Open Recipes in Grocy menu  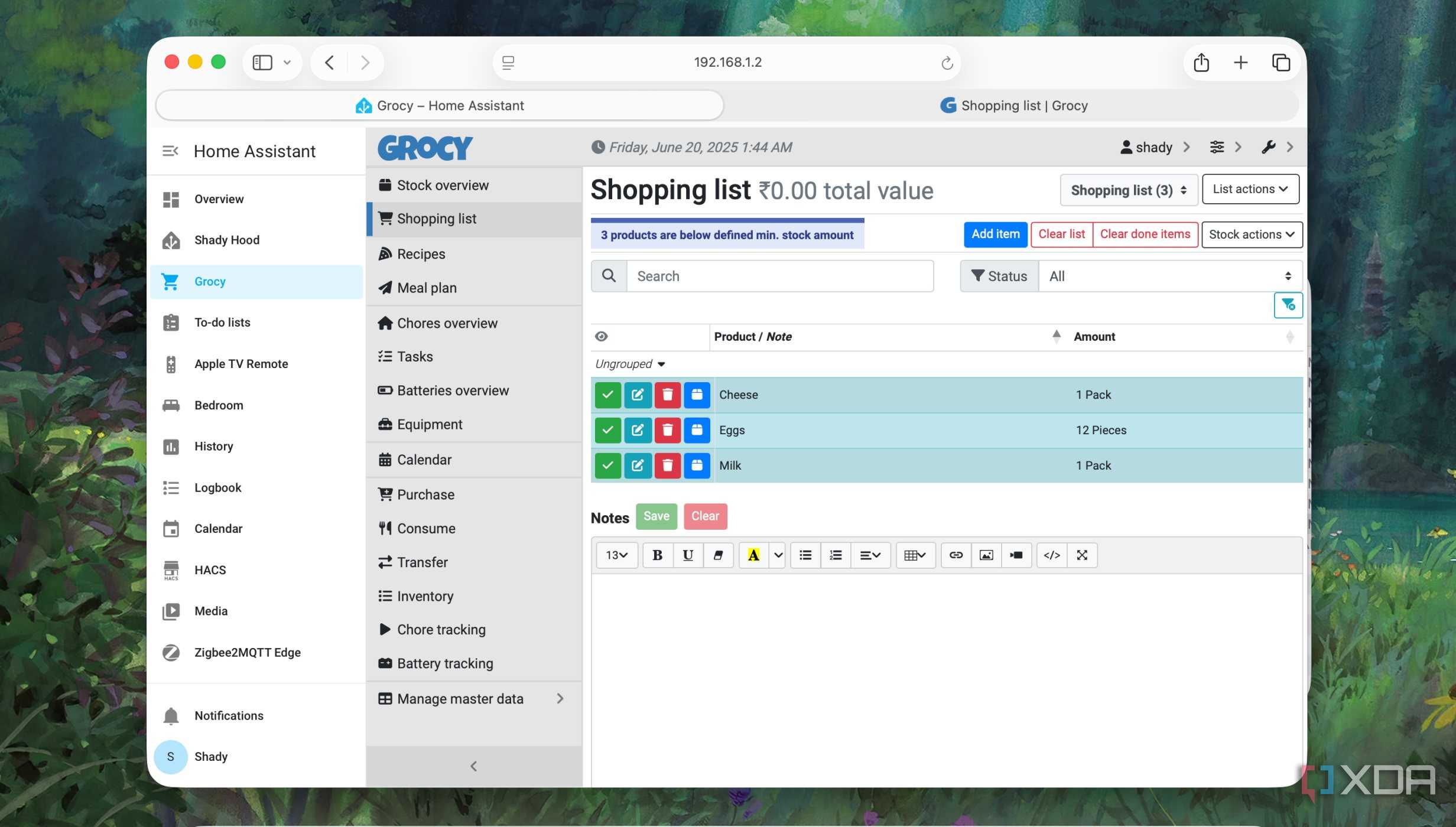pos(473,254)
